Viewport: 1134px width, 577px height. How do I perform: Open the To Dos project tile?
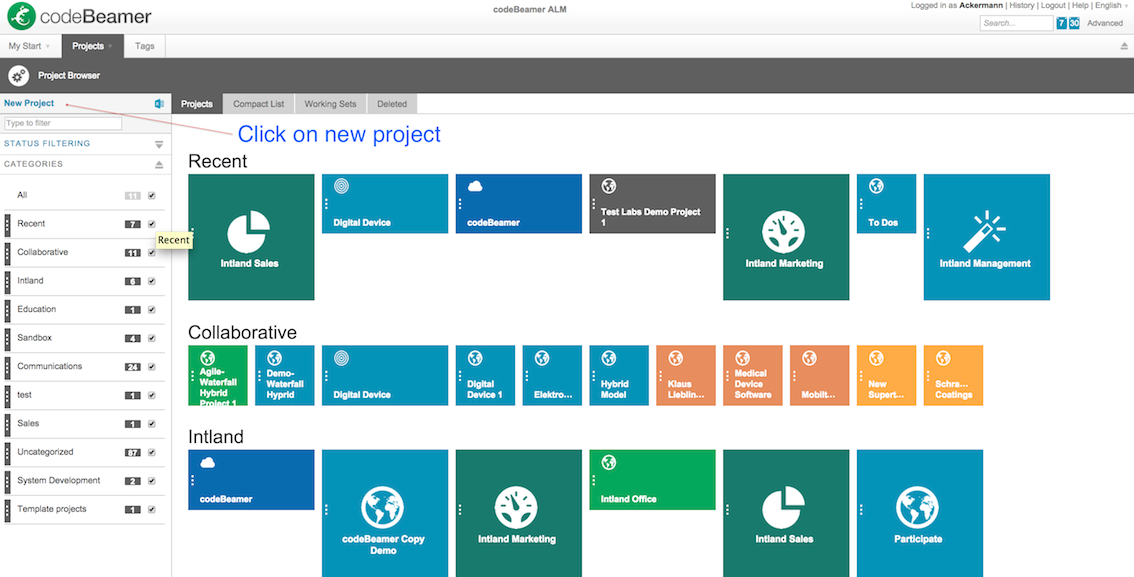(887, 204)
